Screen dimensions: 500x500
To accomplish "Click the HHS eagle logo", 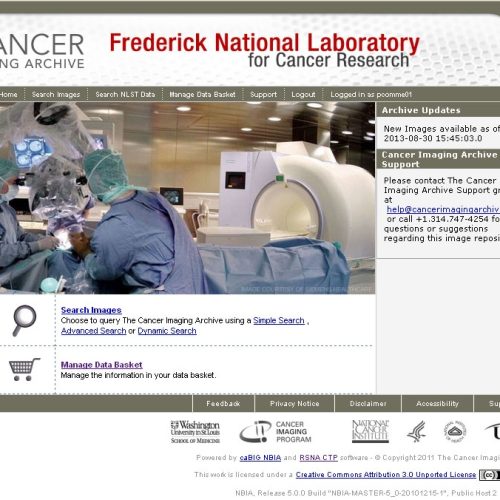I will tap(416, 431).
